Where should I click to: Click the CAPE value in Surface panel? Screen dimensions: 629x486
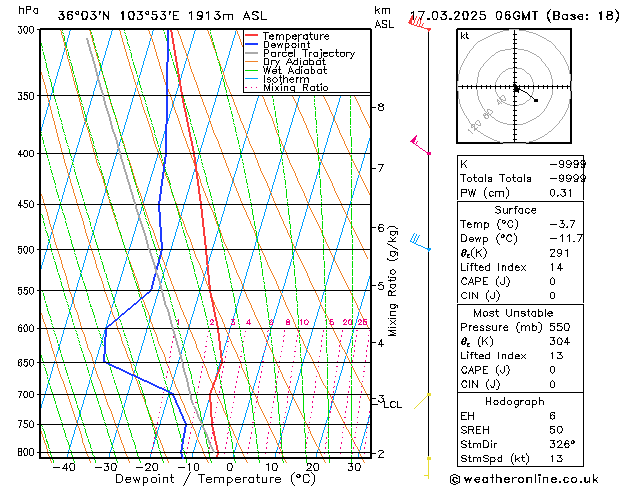(552, 281)
